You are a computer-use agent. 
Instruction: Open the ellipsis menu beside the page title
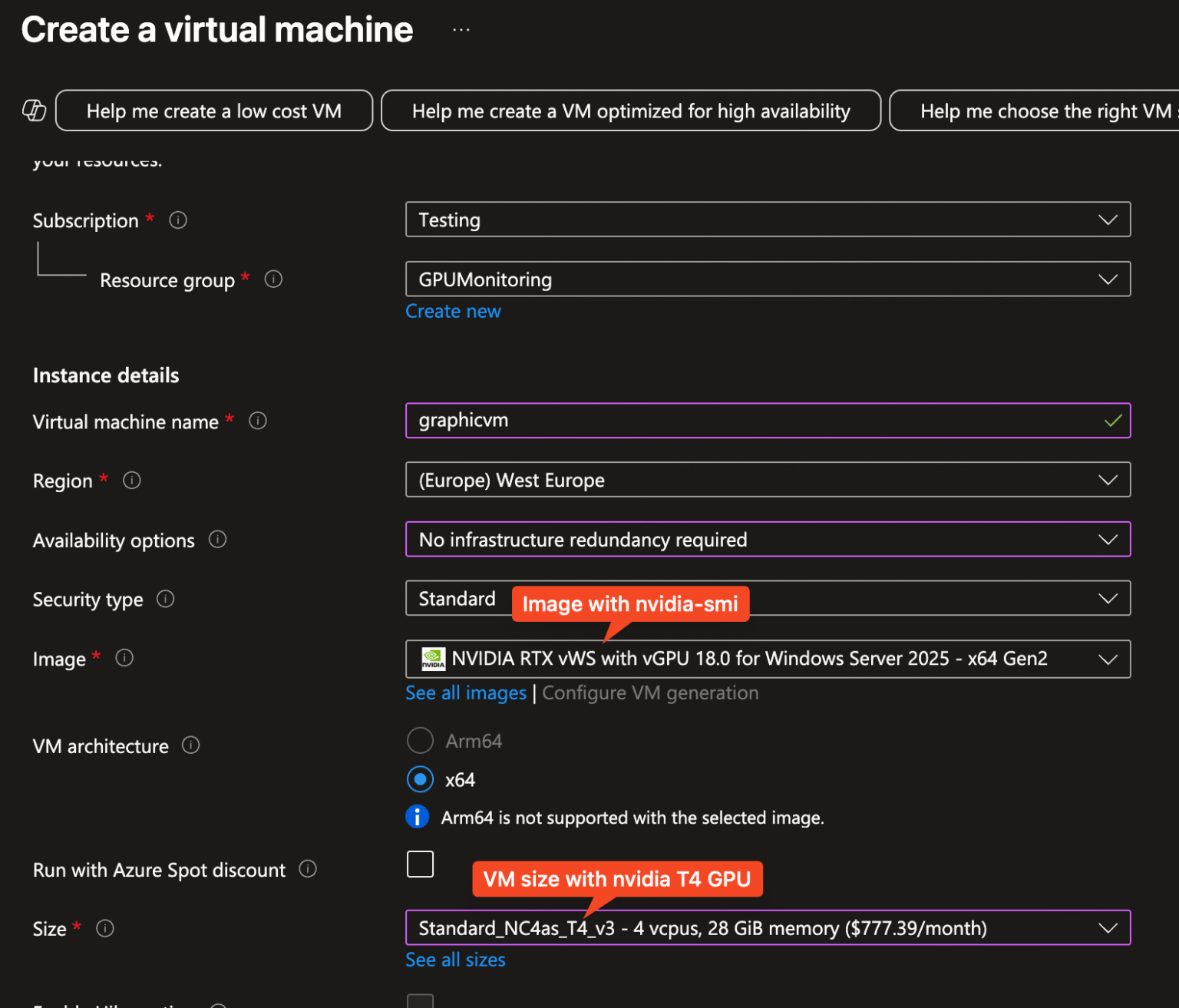coord(461,28)
